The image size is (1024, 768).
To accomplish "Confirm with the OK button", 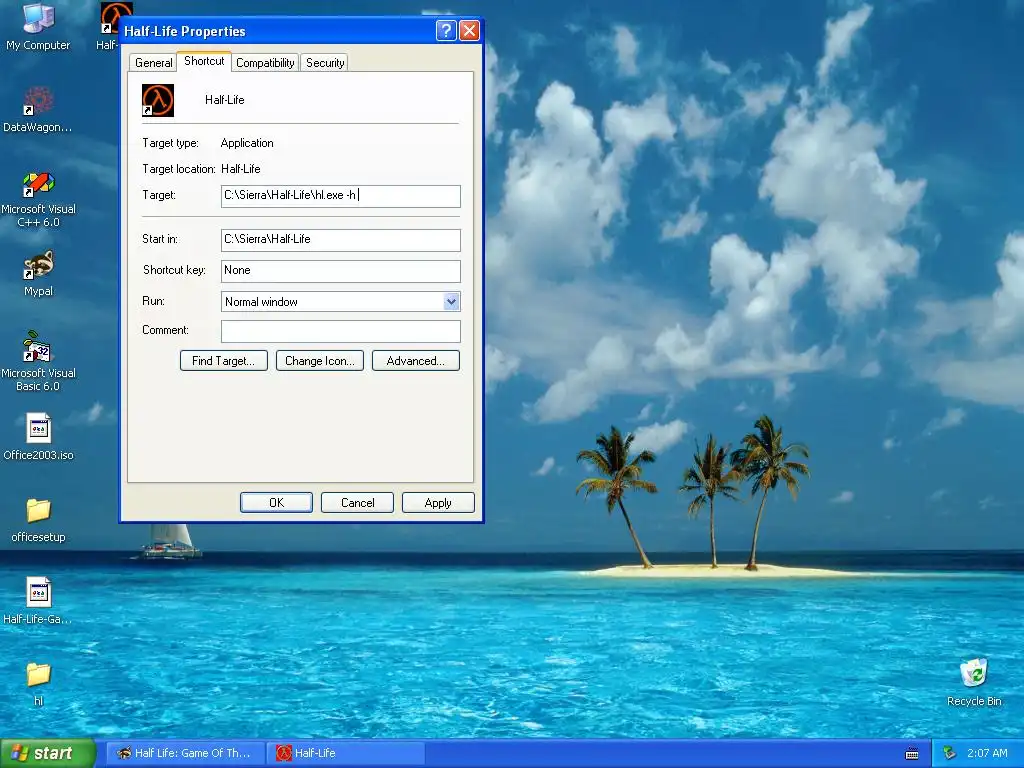I will [x=276, y=502].
